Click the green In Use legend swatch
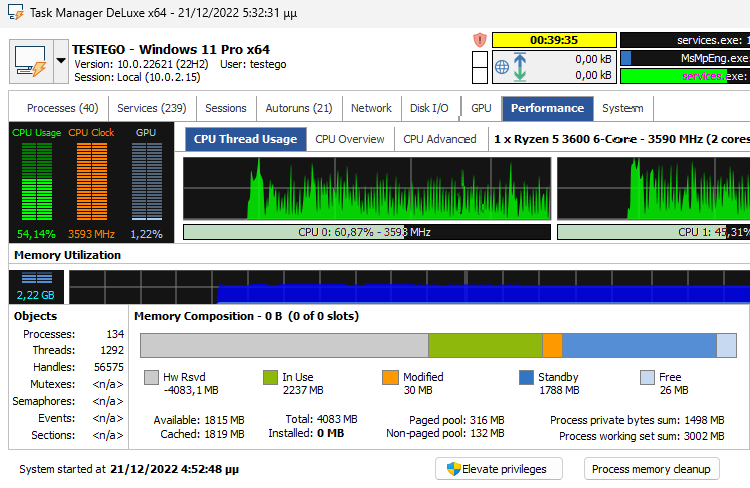This screenshot has width=750, height=488. click(x=270, y=377)
